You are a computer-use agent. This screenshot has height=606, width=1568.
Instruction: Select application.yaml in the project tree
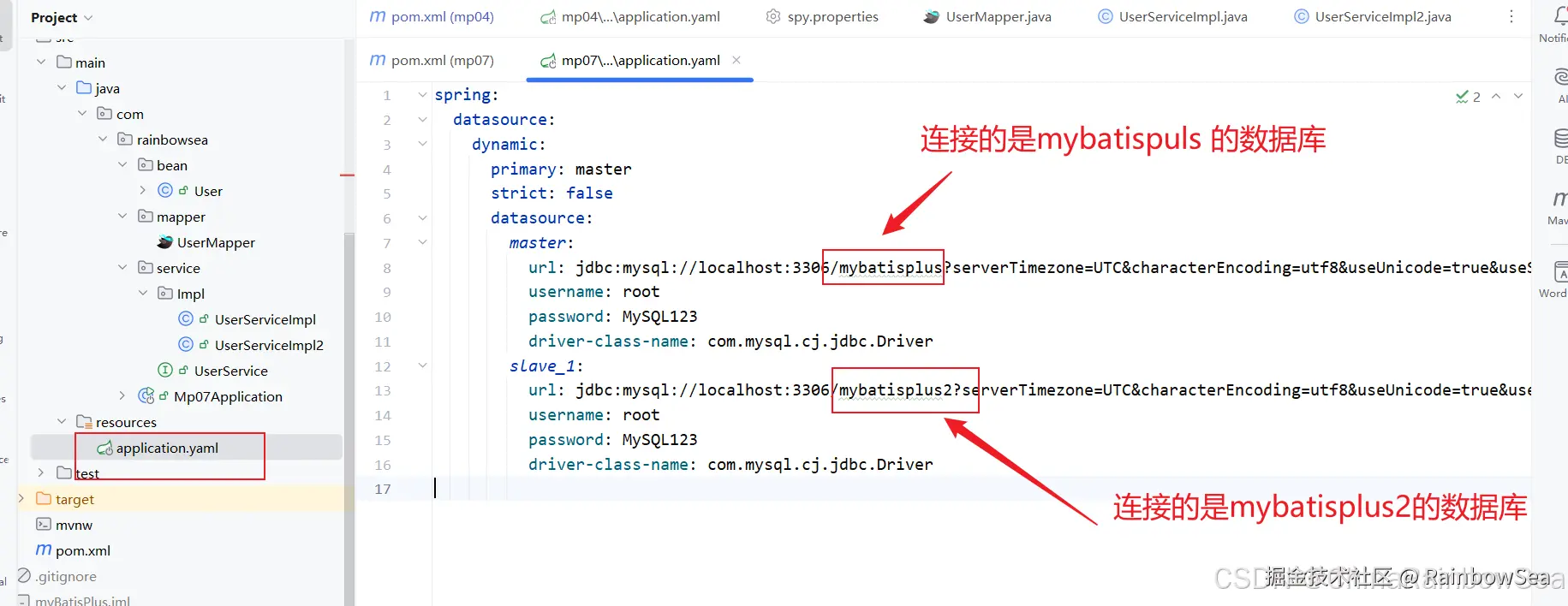(167, 448)
